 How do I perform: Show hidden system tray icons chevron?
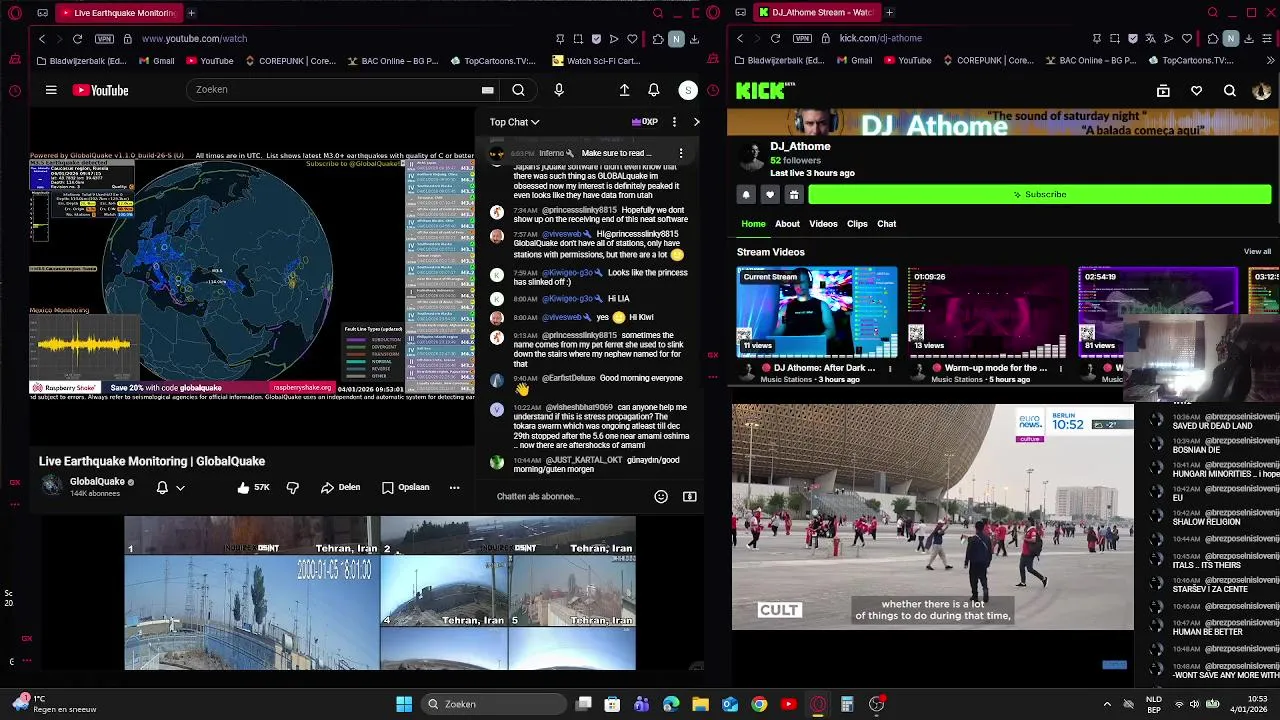coord(1107,704)
